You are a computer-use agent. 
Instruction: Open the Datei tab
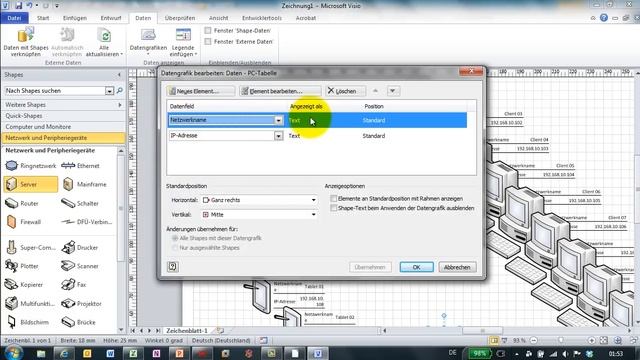click(x=14, y=18)
